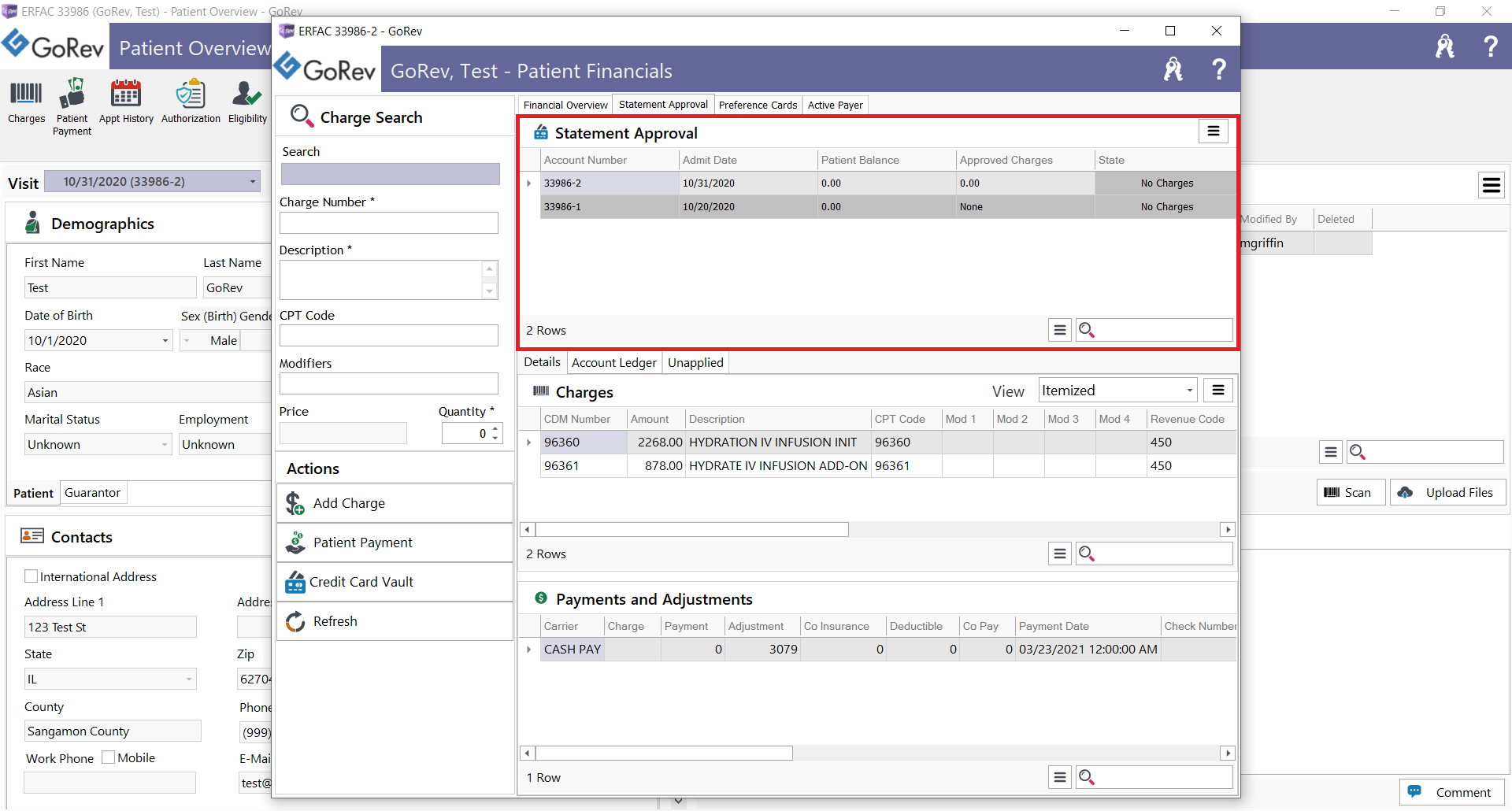Click ribbon award icon in Patient Overview window
1512x811 pixels.
(x=1445, y=46)
